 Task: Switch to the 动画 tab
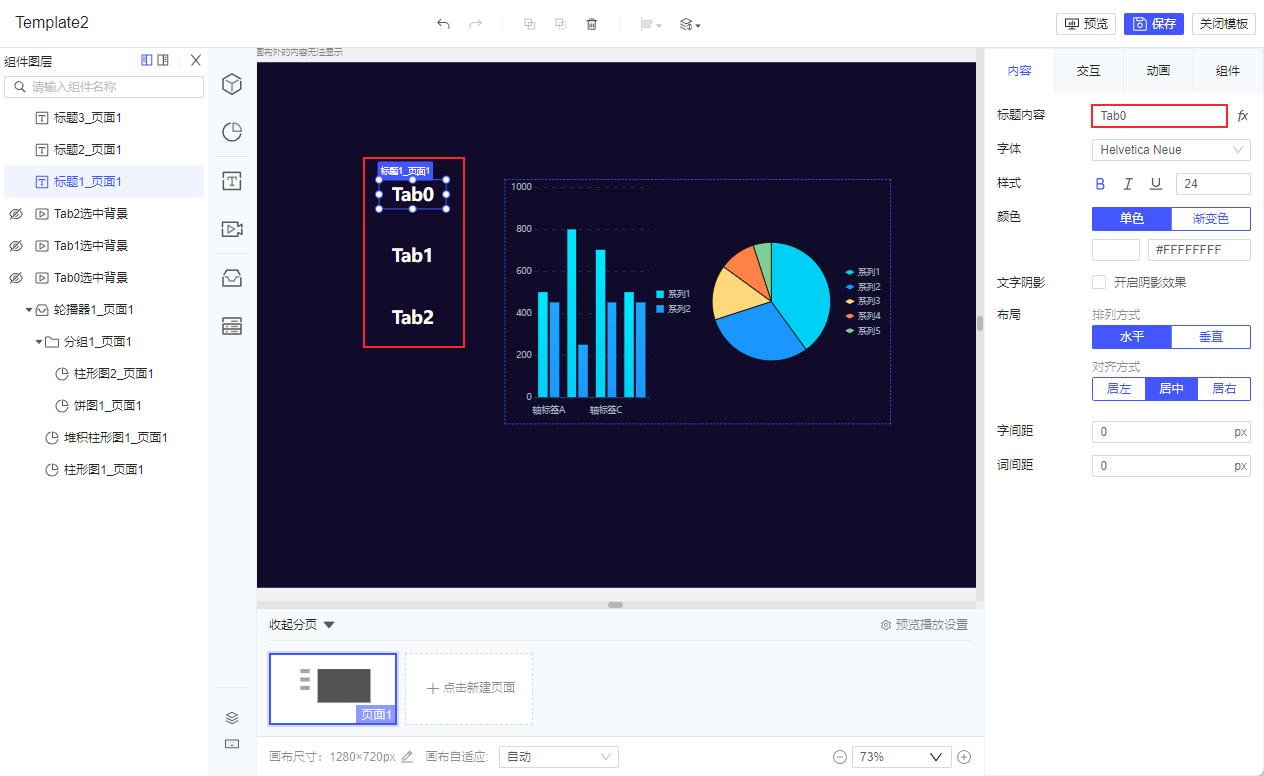[1158, 71]
